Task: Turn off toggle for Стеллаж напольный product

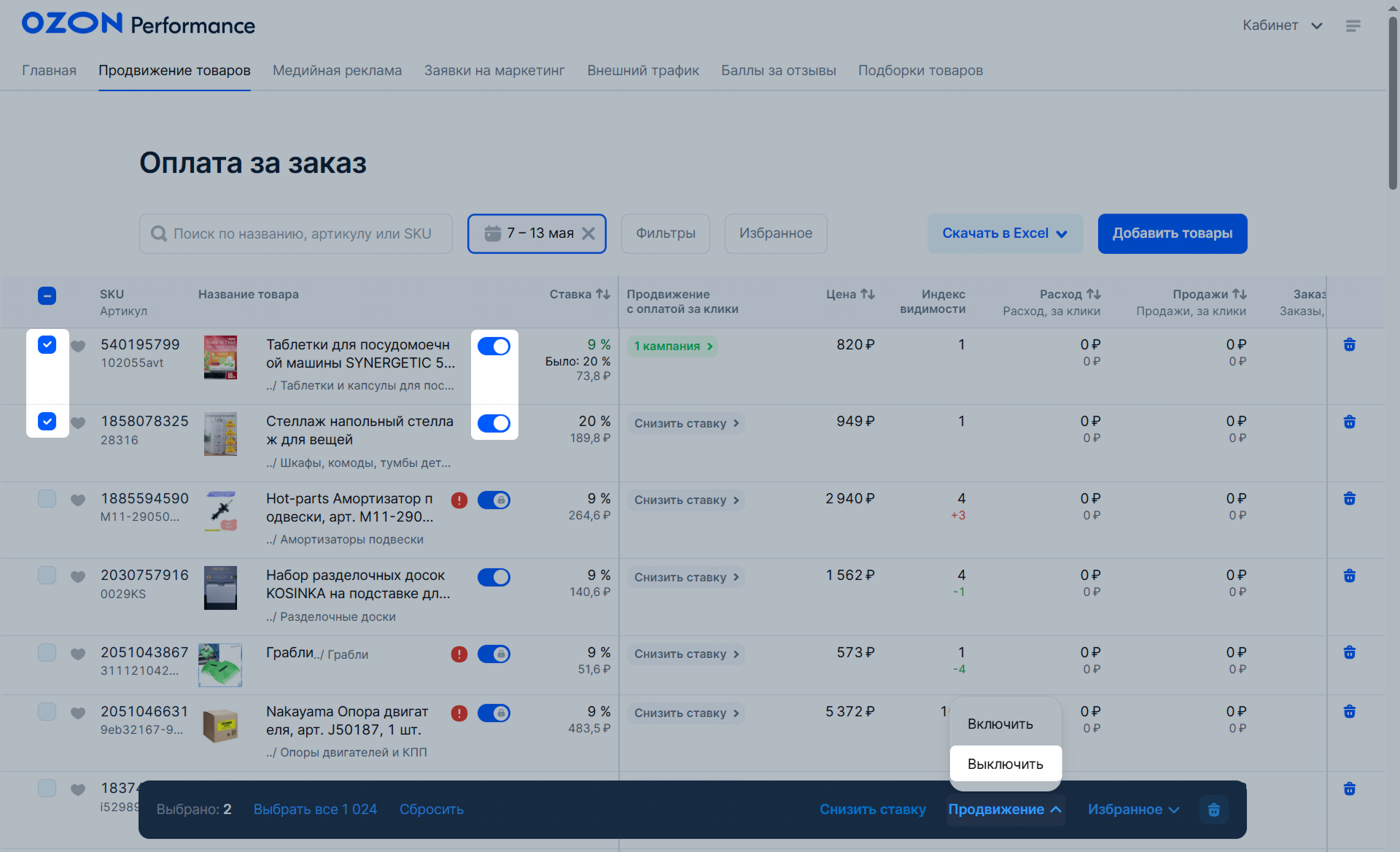Action: (x=494, y=423)
